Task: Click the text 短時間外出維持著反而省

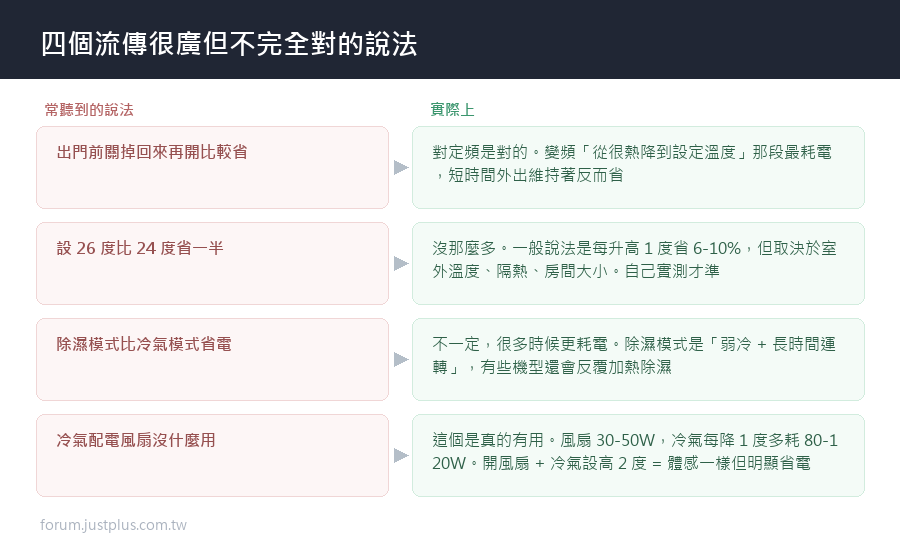Action: (536, 175)
